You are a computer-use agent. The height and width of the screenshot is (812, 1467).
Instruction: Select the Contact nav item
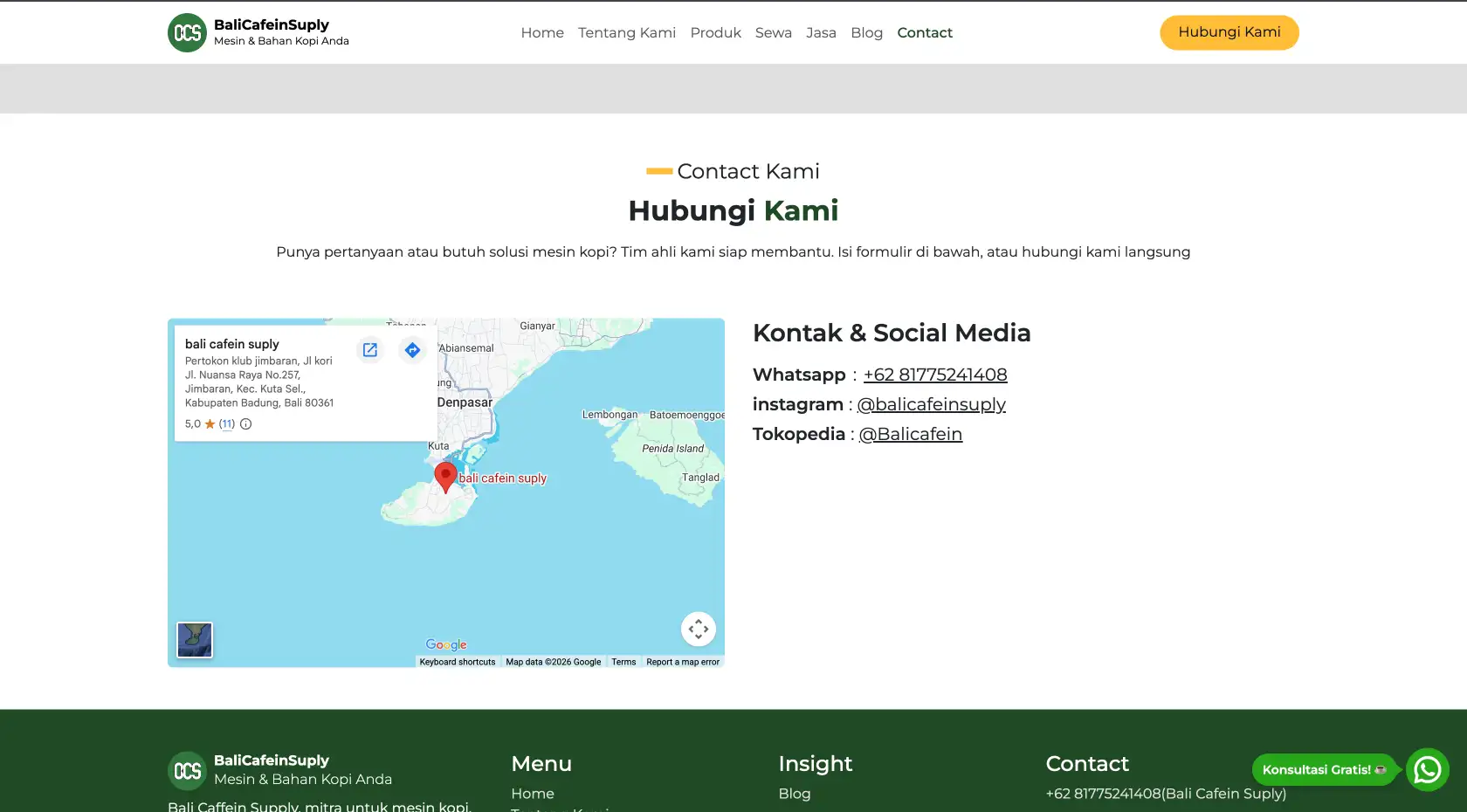(x=925, y=32)
